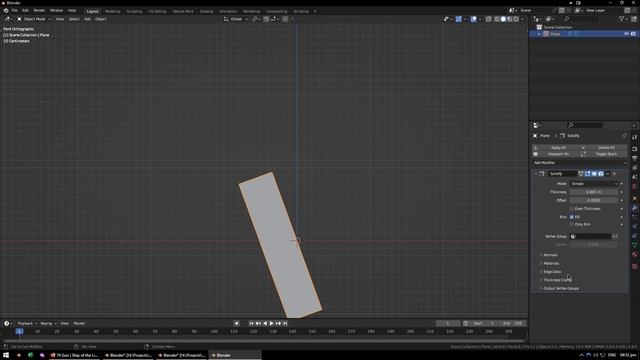The width and height of the screenshot is (640, 360).
Task: Toggle Solidify on-cage display icon
Action: point(581,174)
